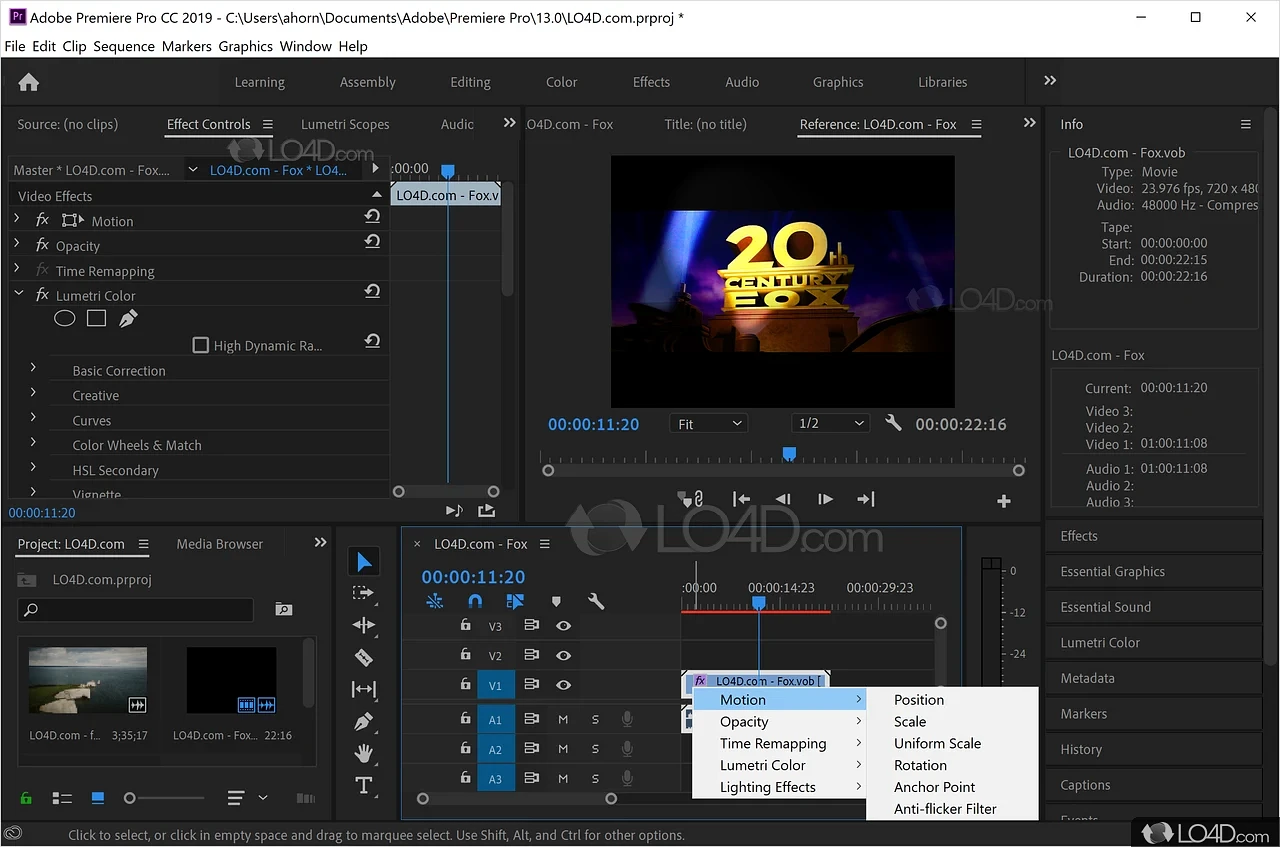
Task: Toggle Snap magnet in timeline
Action: 475,601
